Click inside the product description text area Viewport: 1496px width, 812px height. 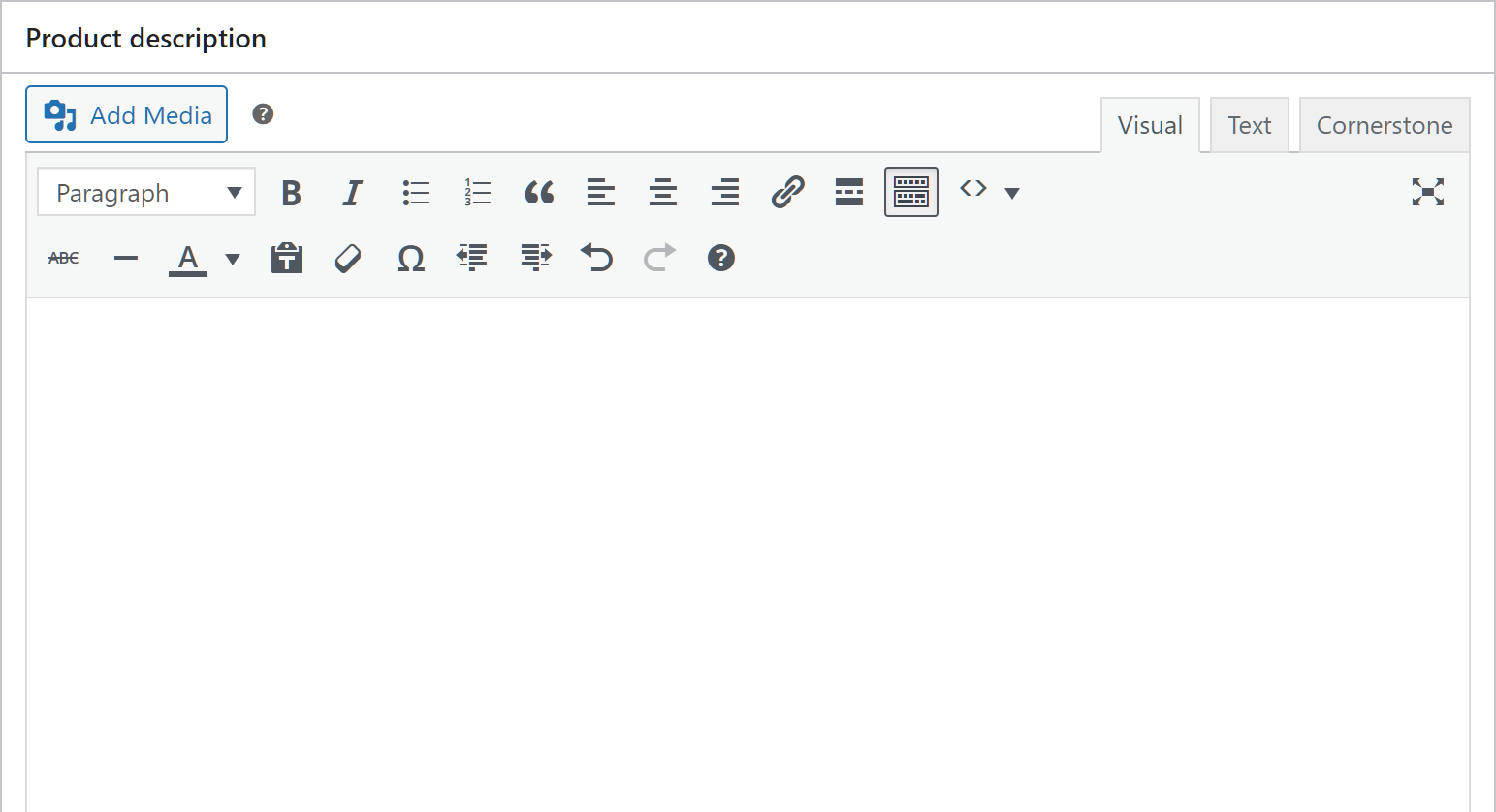(748, 554)
